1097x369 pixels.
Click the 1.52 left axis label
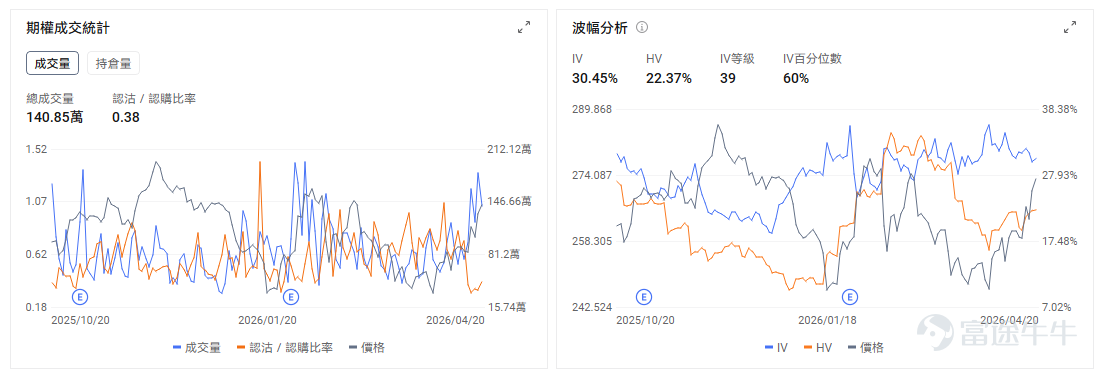point(36,149)
